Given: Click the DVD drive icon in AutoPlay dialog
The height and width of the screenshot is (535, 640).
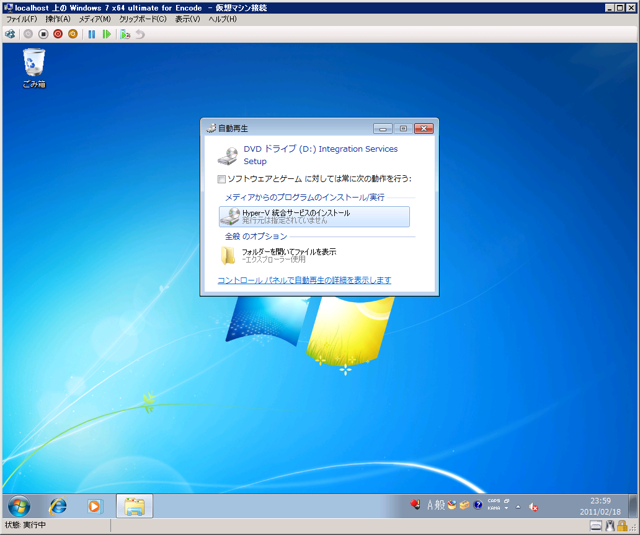Looking at the screenshot, I should 228,156.
